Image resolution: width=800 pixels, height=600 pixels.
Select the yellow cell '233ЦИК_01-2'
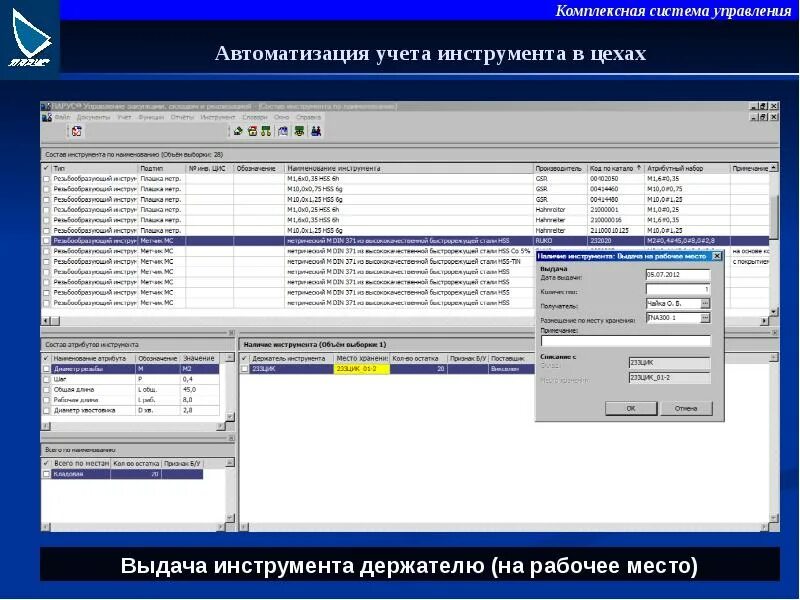(362, 369)
